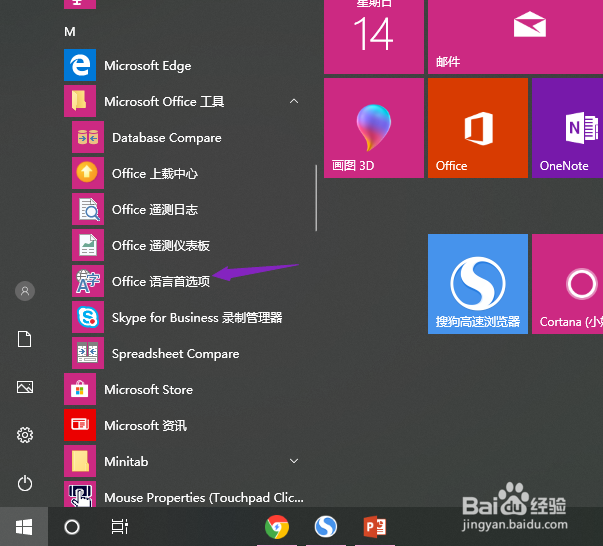Open the Office tile
Image resolution: width=603 pixels, height=546 pixels.
478,128
